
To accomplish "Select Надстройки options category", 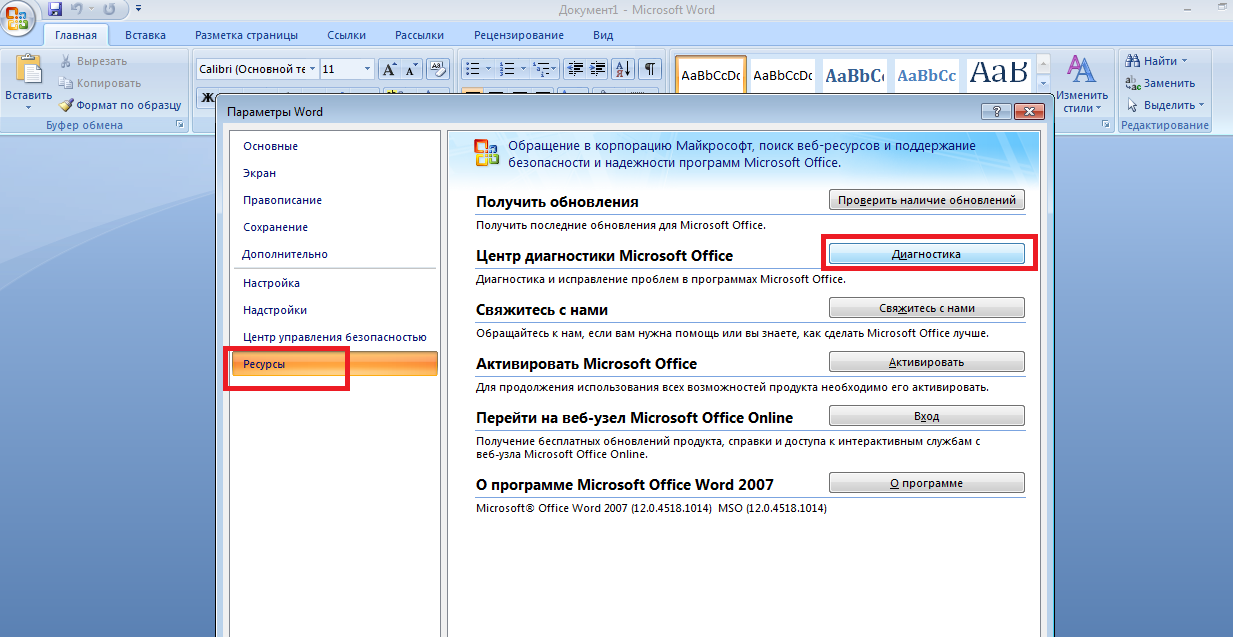I will click(334, 310).
